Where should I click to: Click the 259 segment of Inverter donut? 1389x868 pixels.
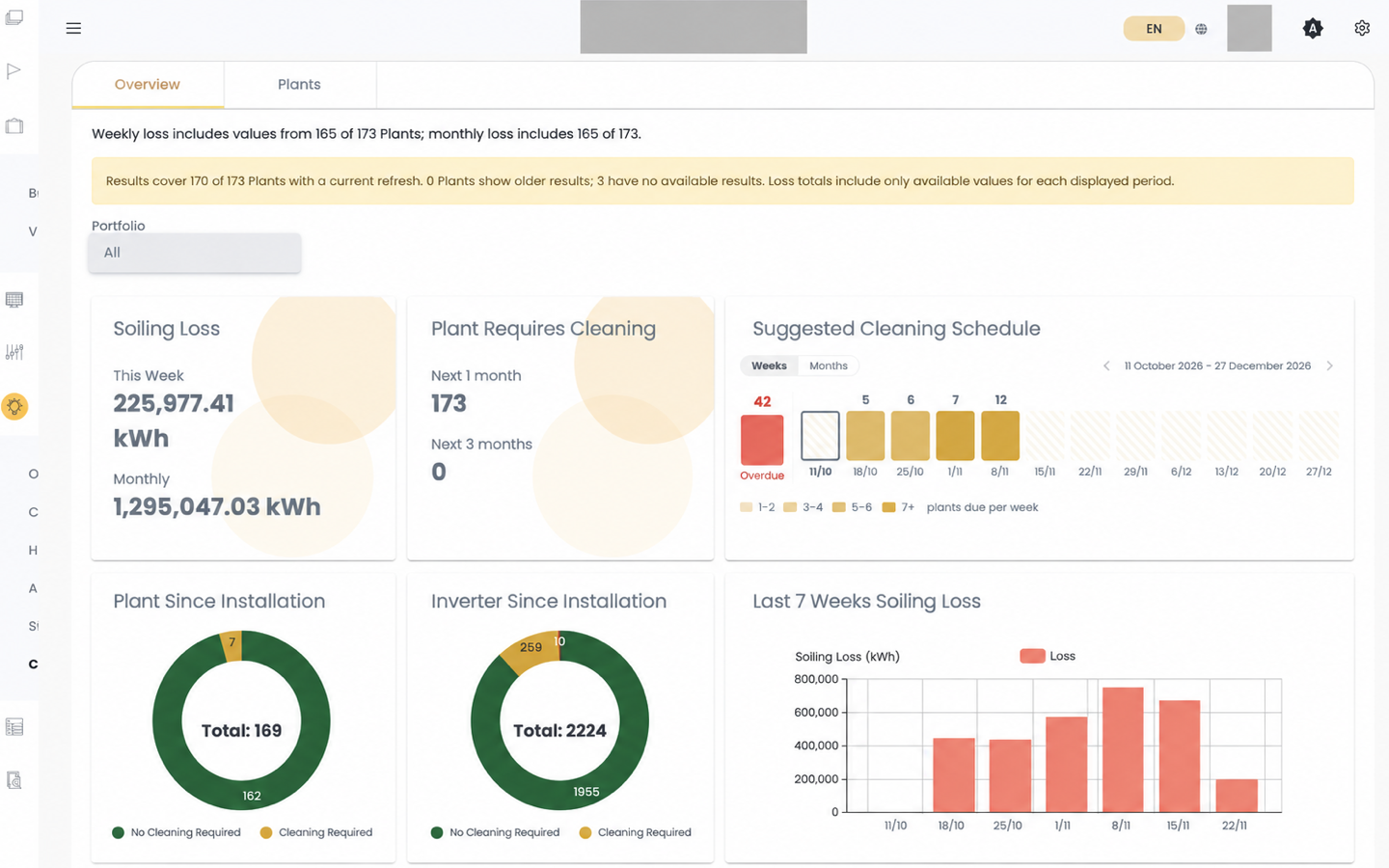(529, 649)
